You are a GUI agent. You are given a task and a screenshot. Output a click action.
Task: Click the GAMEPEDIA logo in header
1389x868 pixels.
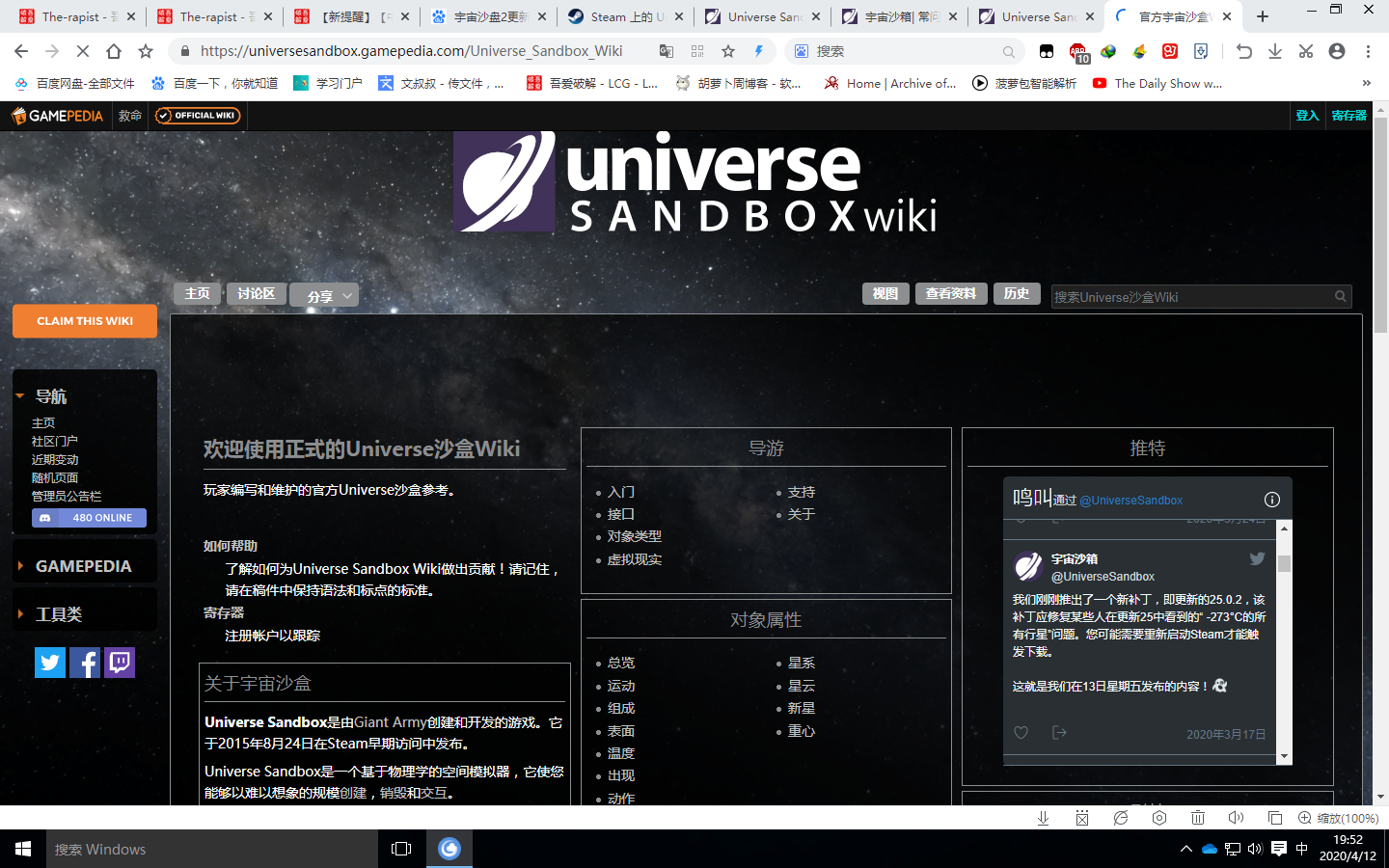pos(57,116)
